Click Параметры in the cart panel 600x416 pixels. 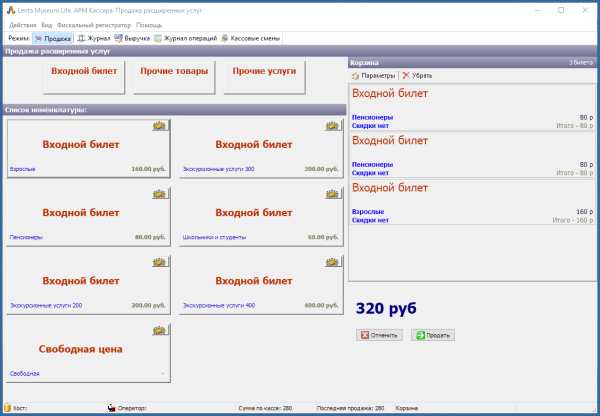tap(374, 75)
